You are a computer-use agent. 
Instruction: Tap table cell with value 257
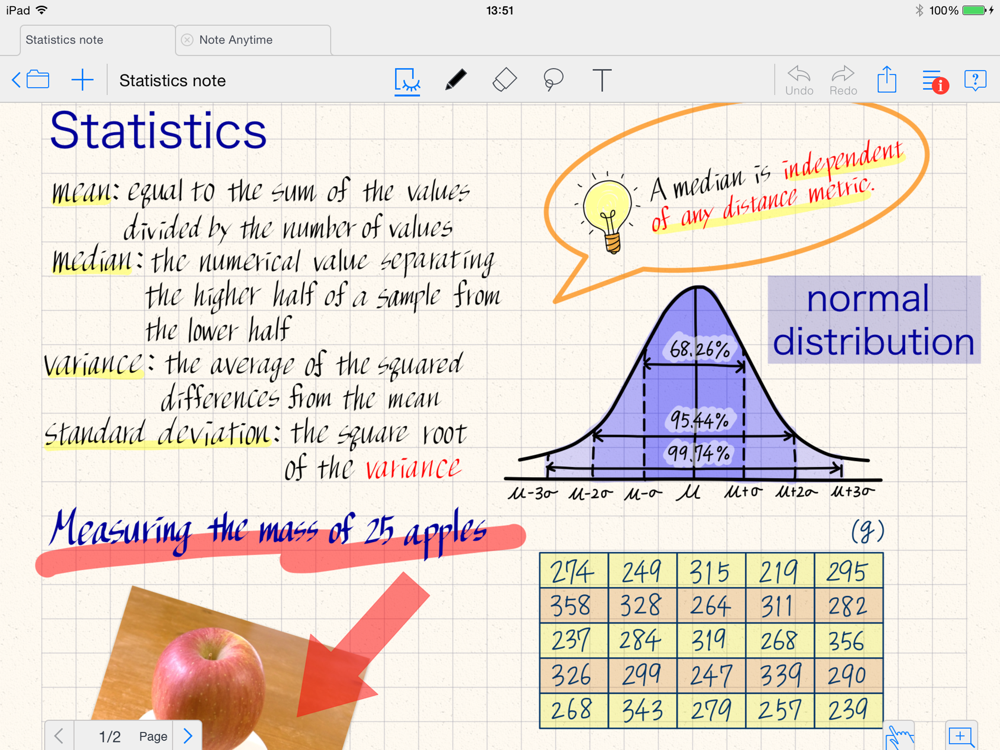click(779, 710)
